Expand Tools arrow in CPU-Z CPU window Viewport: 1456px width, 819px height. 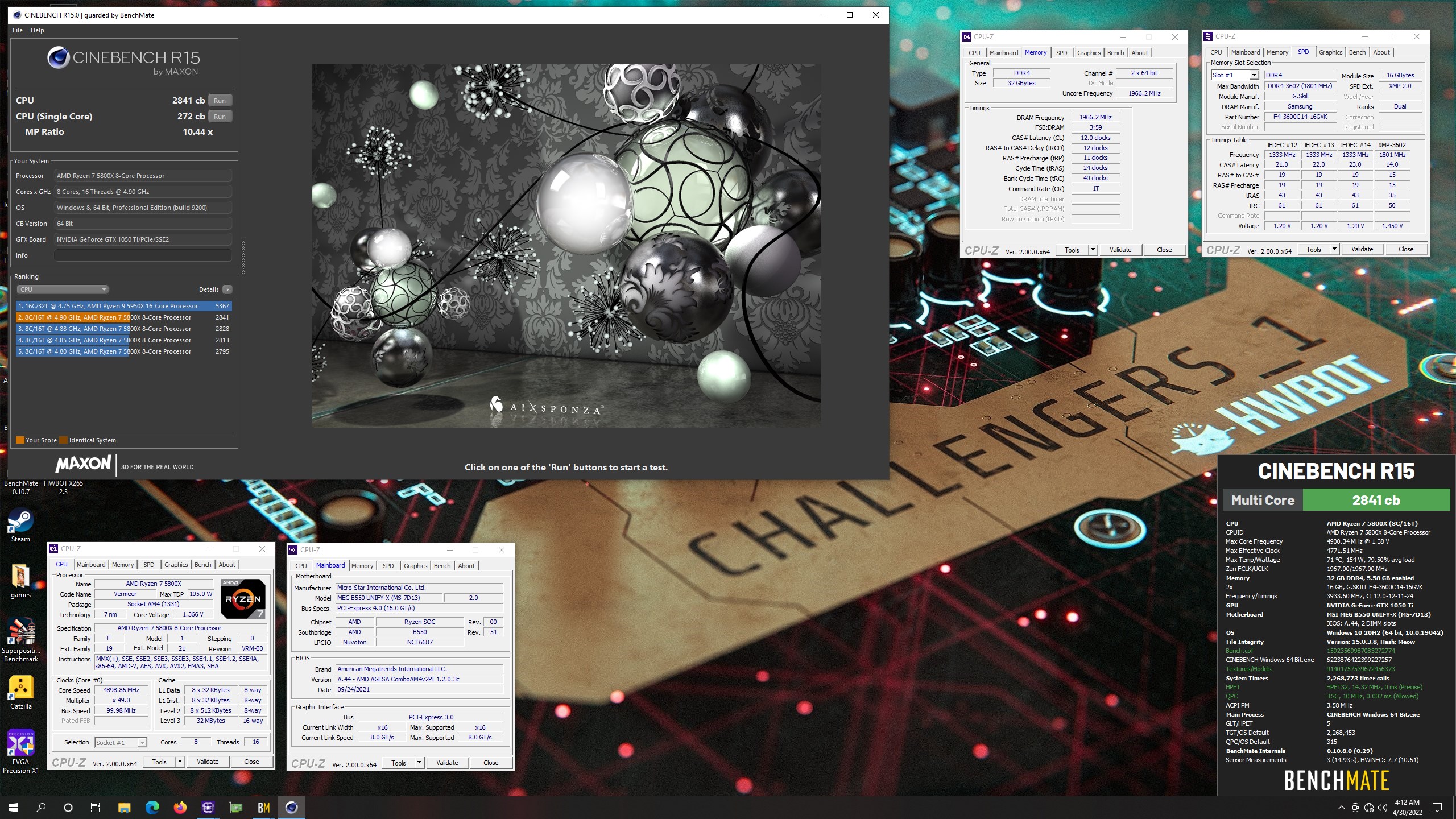(180, 762)
